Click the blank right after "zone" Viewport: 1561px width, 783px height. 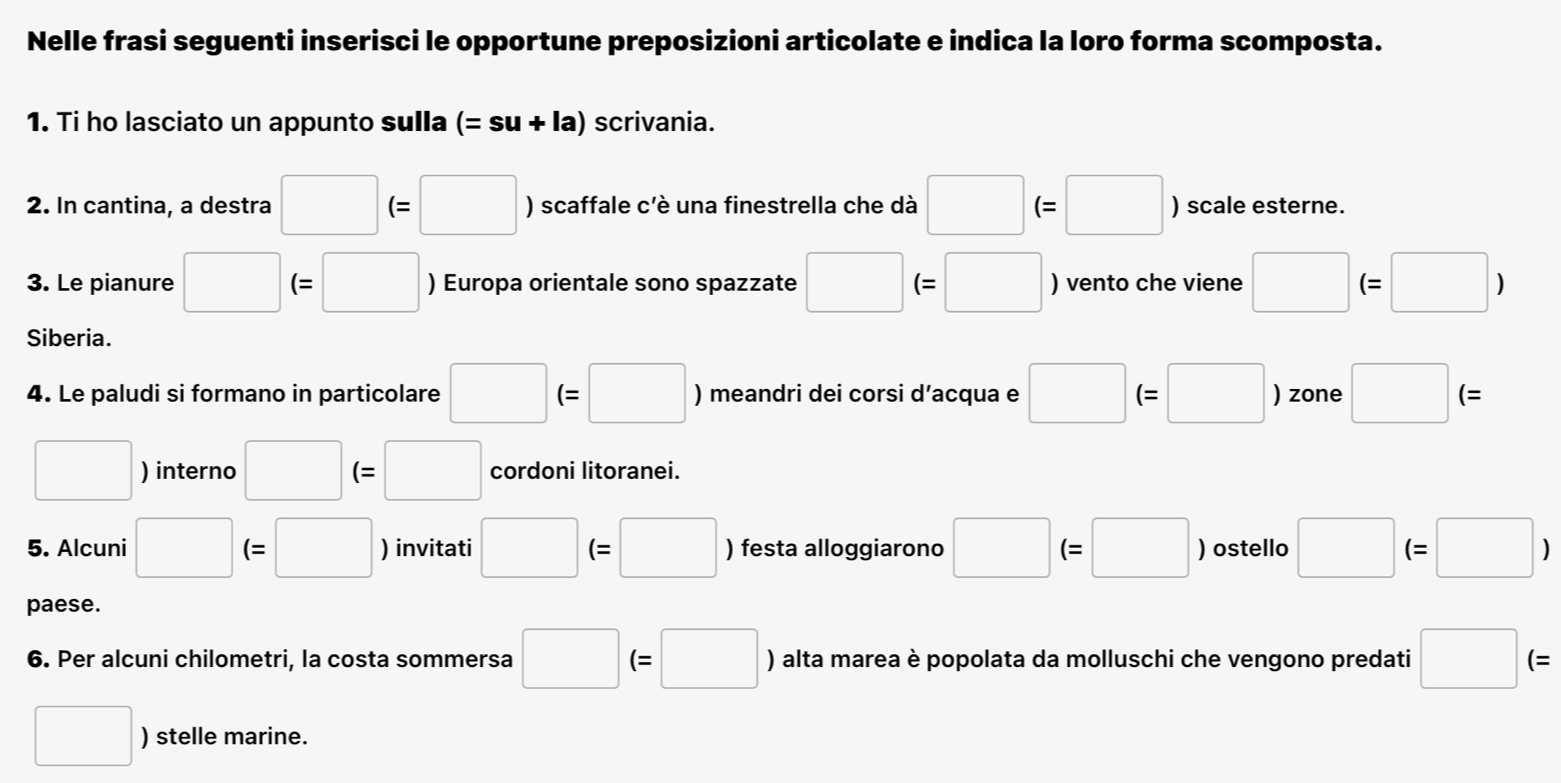point(1400,393)
